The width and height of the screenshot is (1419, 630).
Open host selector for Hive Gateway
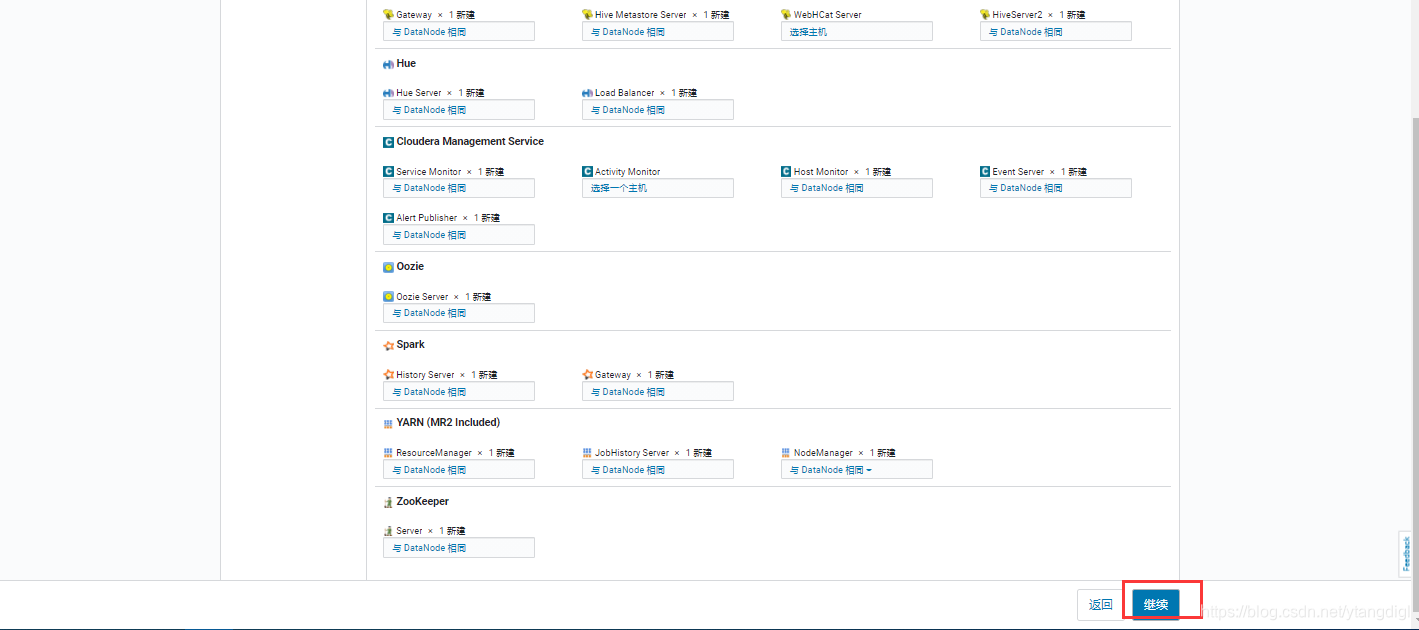pyautogui.click(x=459, y=32)
